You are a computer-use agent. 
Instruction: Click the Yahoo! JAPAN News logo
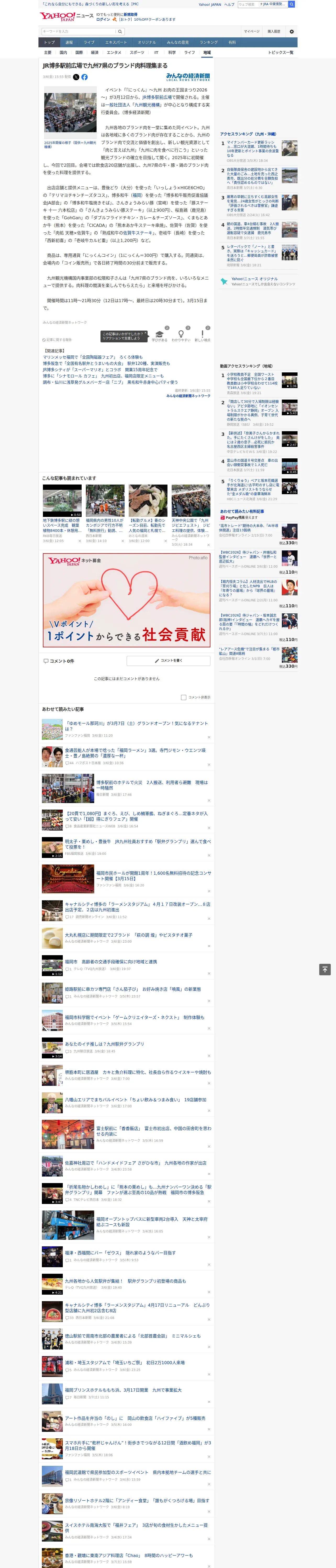(x=66, y=16)
